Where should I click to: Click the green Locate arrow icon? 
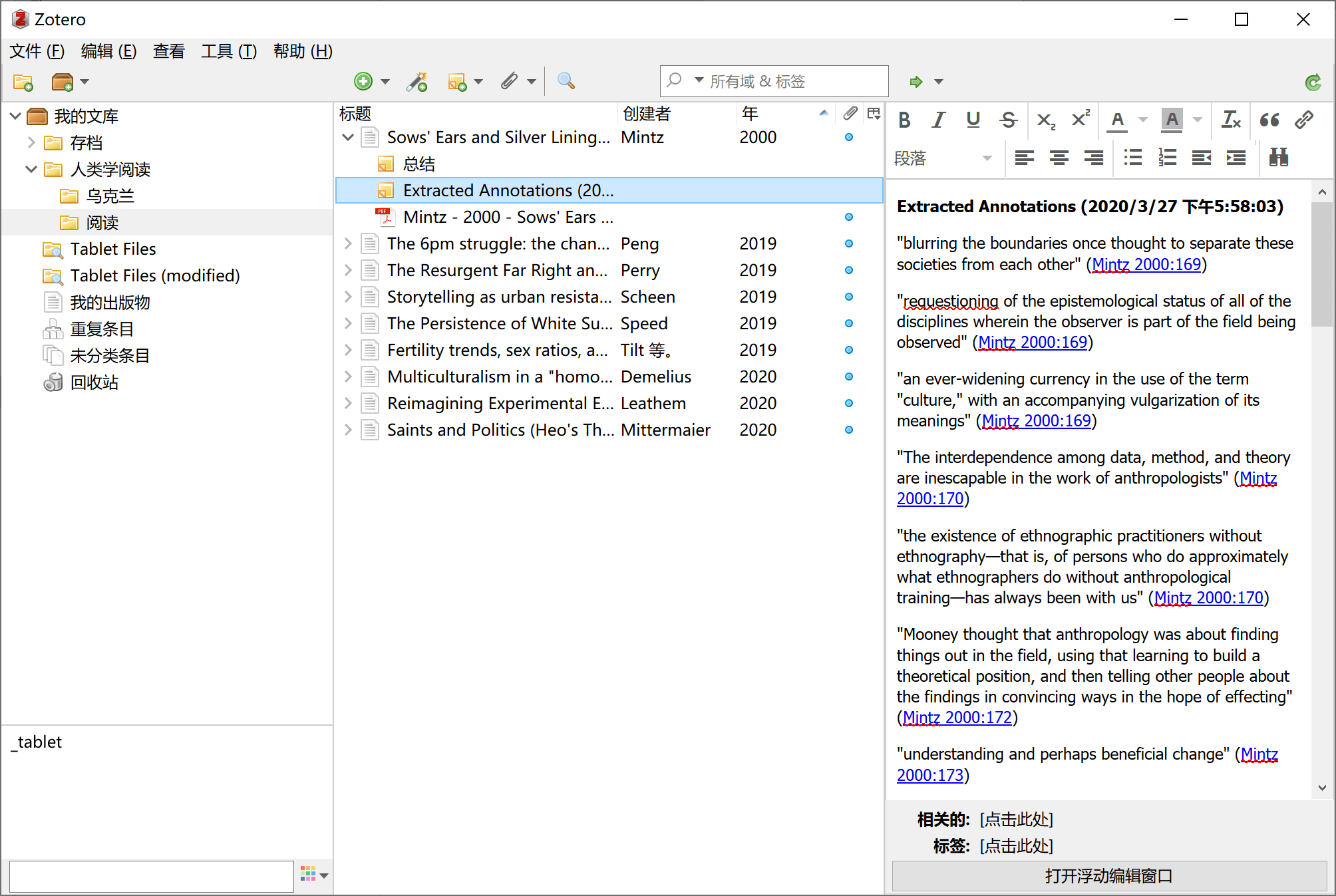click(x=916, y=81)
